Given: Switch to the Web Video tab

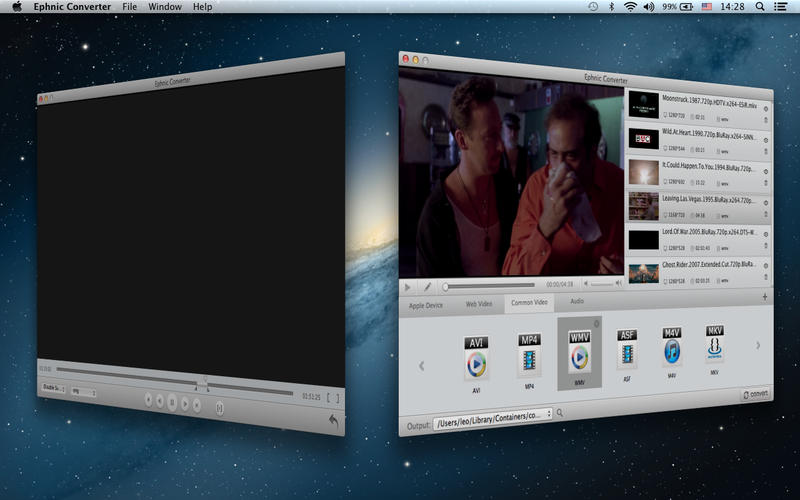Looking at the screenshot, I should pos(479,304).
